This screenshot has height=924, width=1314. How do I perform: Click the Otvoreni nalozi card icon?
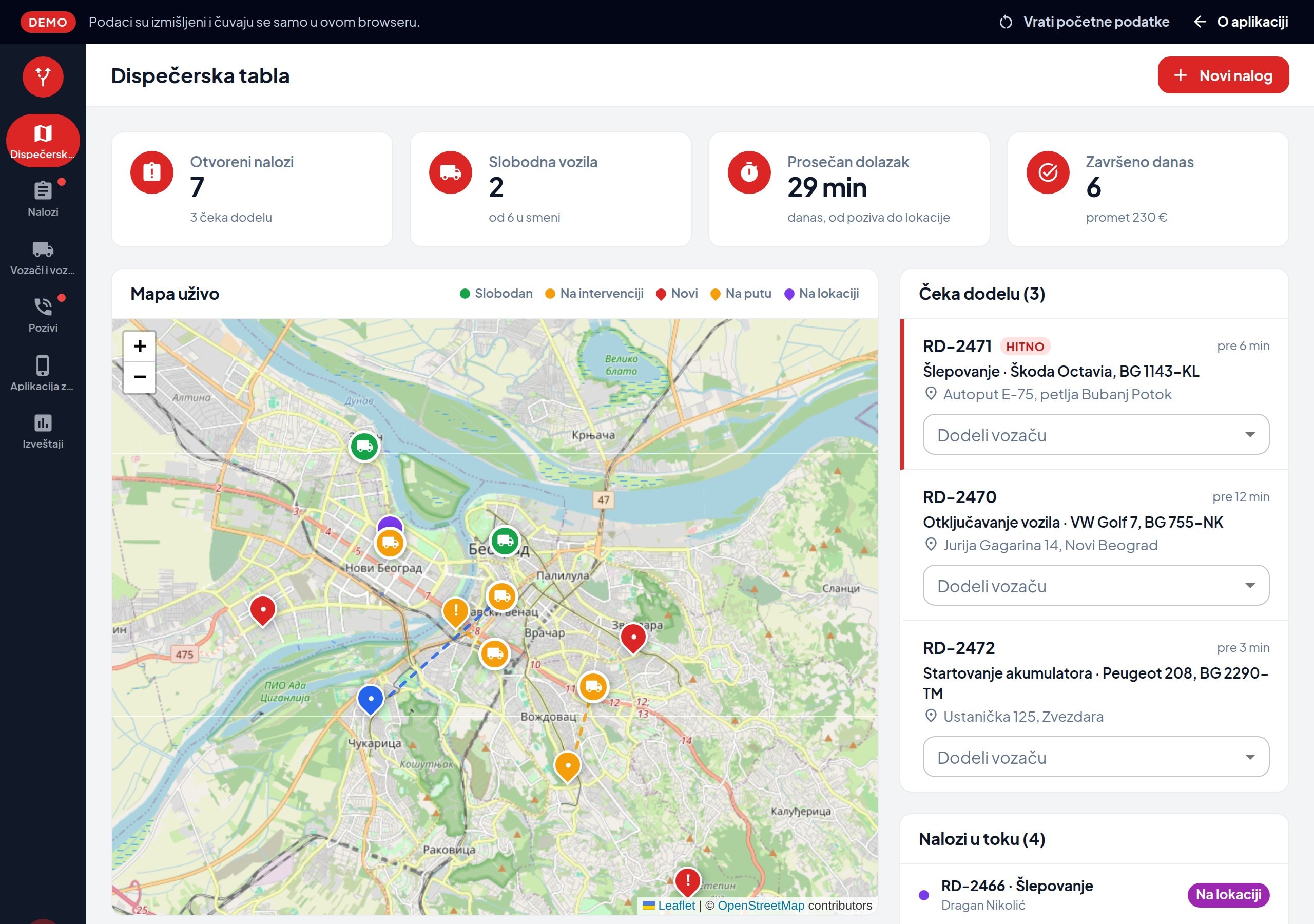tap(151, 172)
